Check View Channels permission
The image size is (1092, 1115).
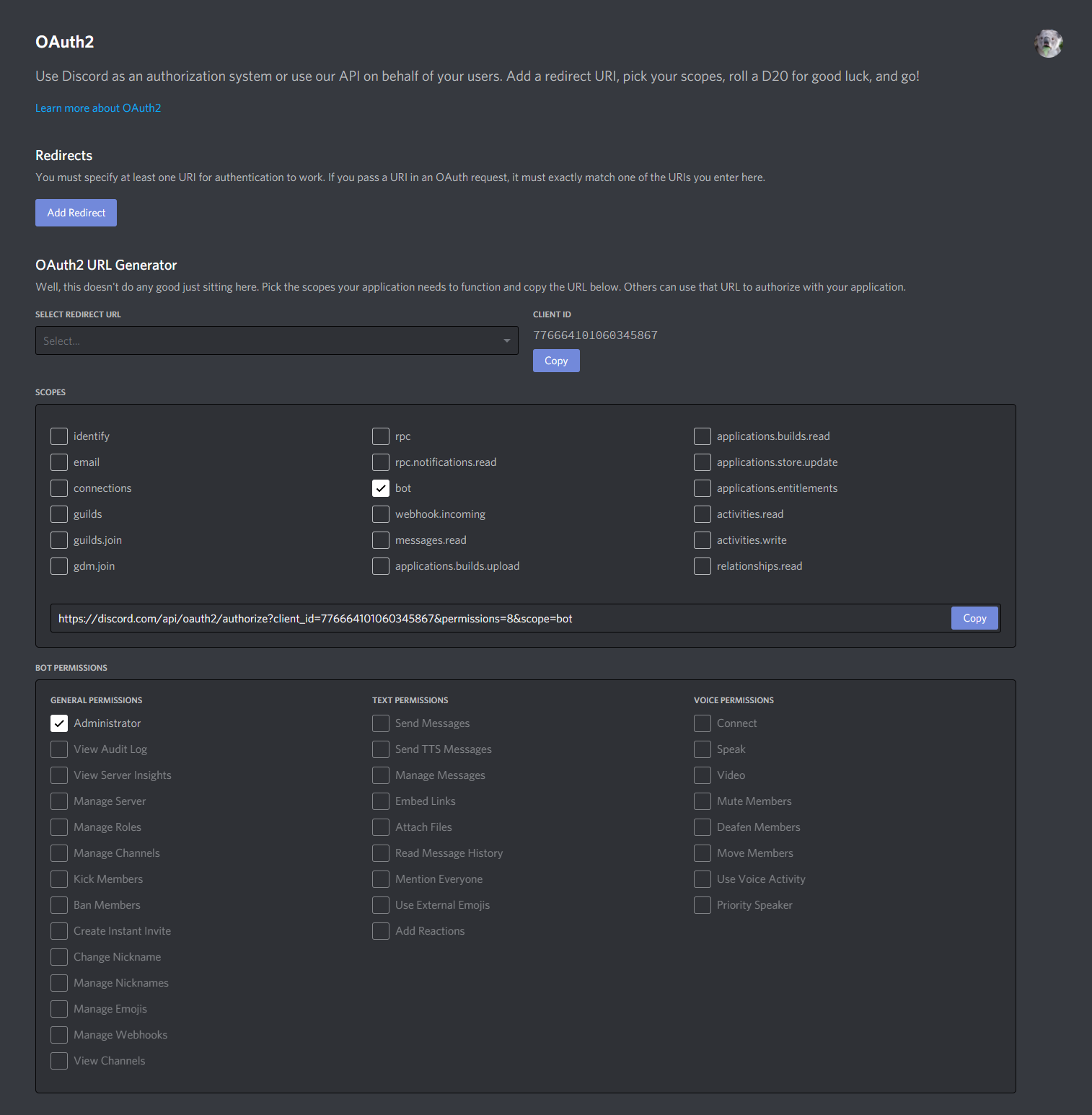coord(59,1061)
